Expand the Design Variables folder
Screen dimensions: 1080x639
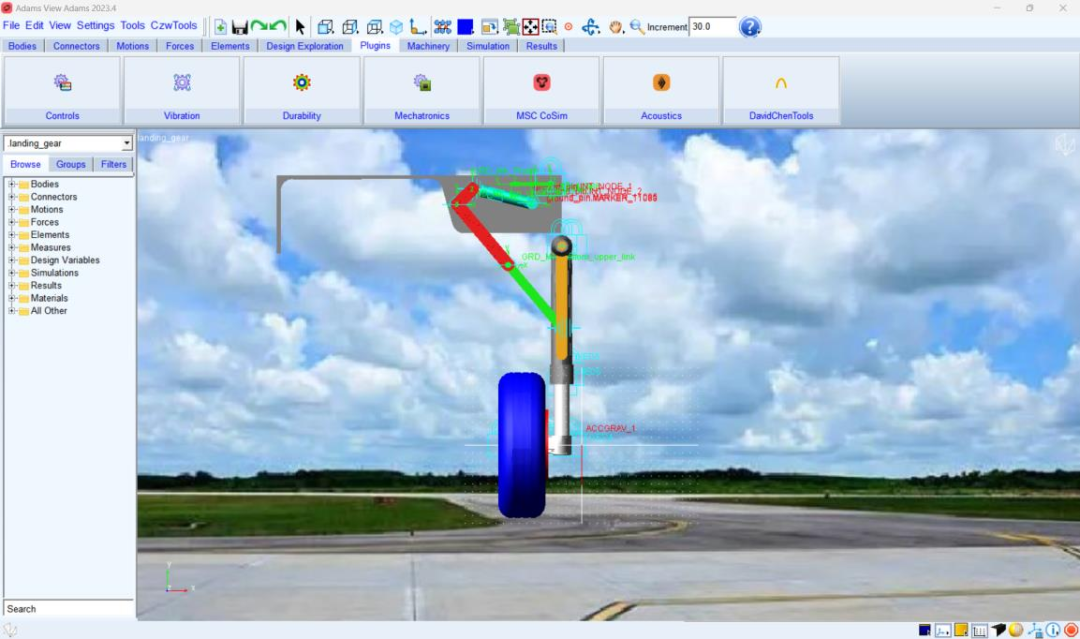(12, 260)
